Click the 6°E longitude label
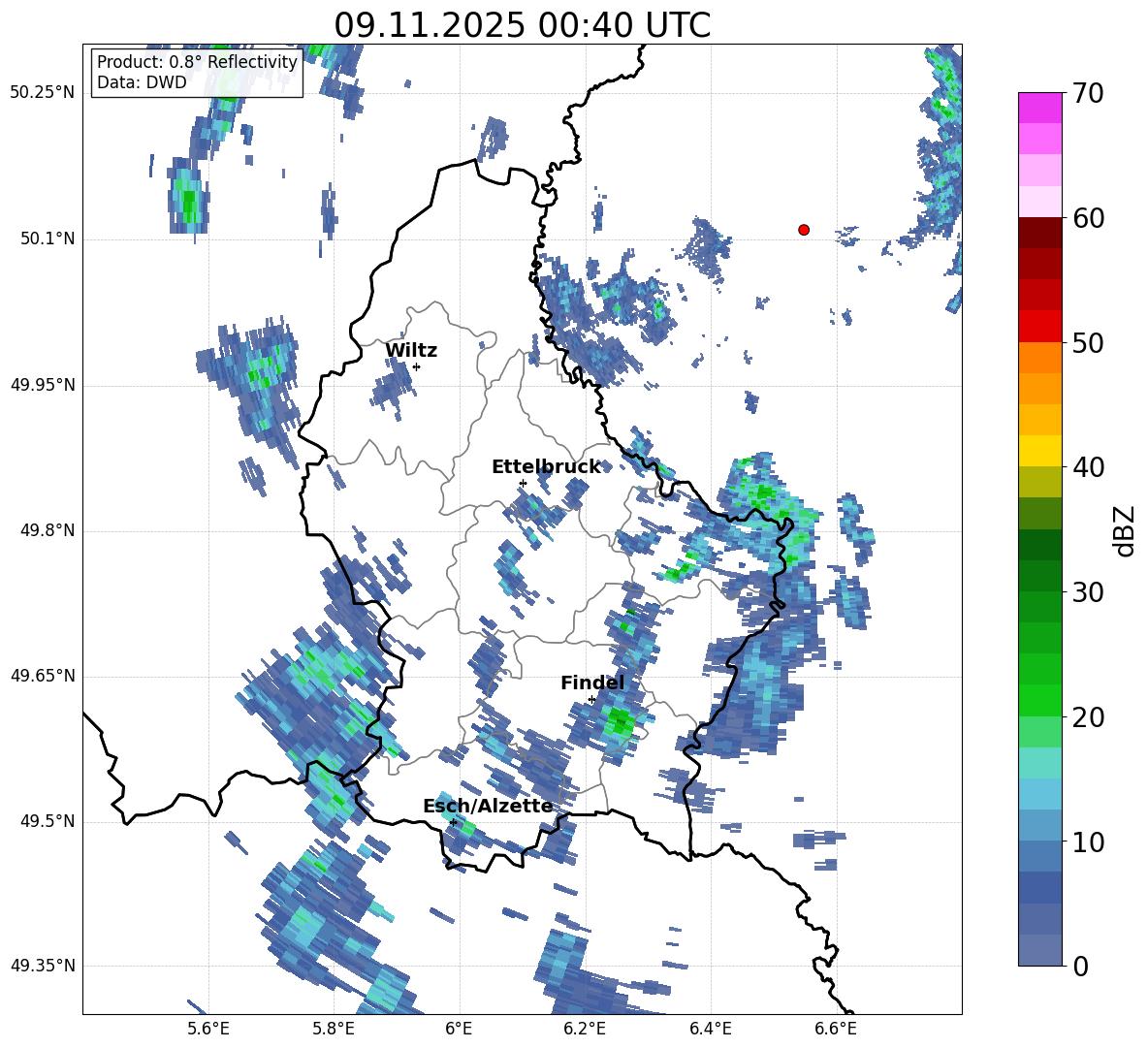1148x1048 pixels. pos(459,1029)
